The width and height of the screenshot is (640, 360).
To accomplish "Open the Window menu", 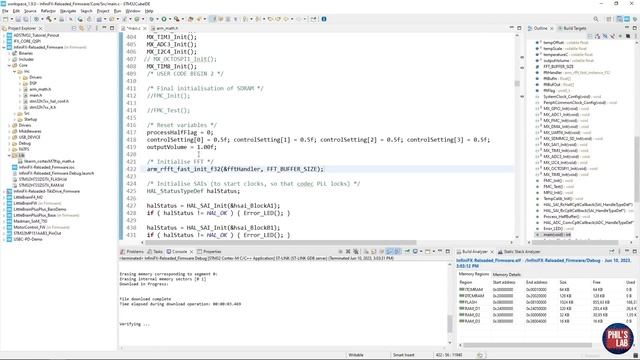I will [x=133, y=11].
